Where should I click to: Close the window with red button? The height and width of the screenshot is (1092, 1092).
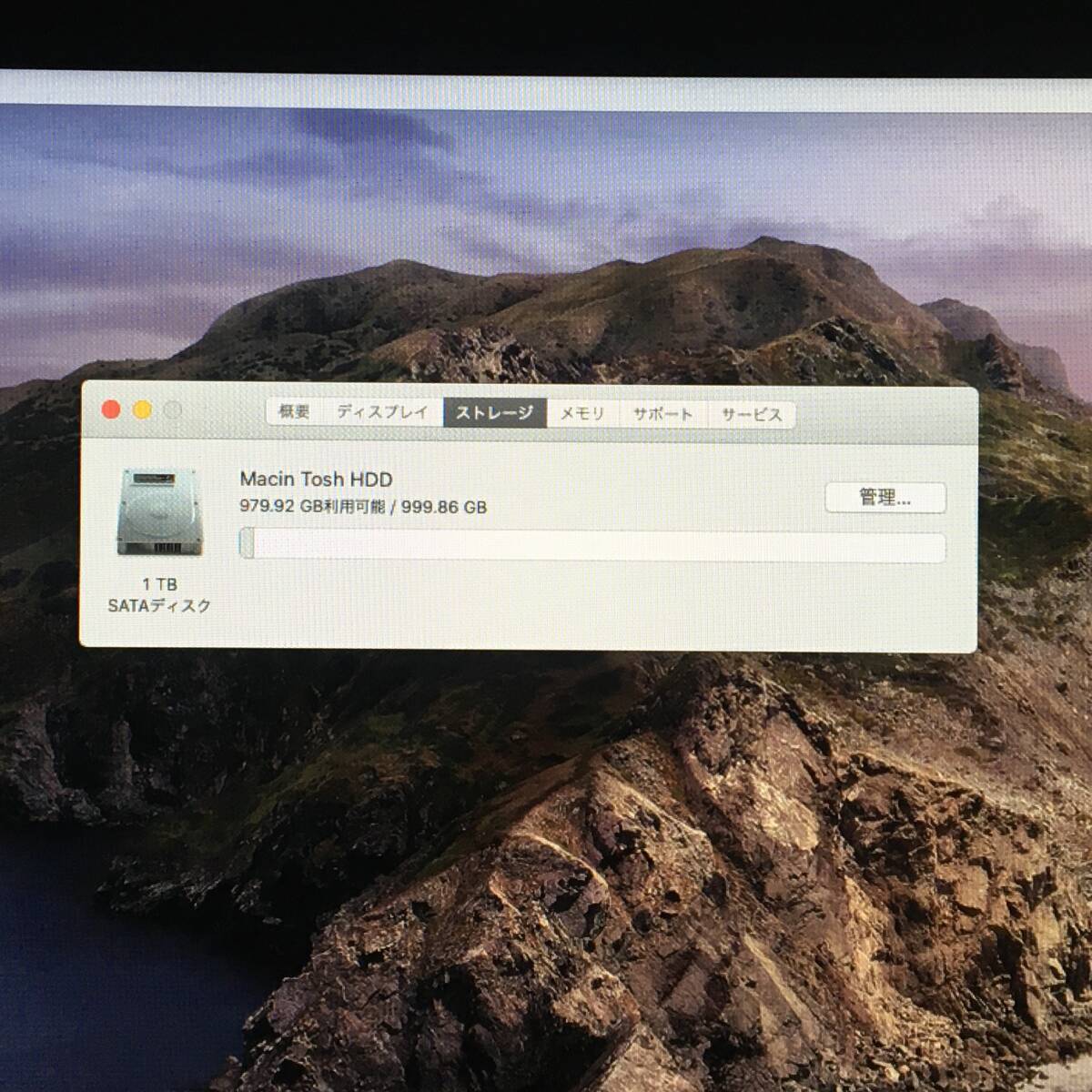(x=111, y=410)
